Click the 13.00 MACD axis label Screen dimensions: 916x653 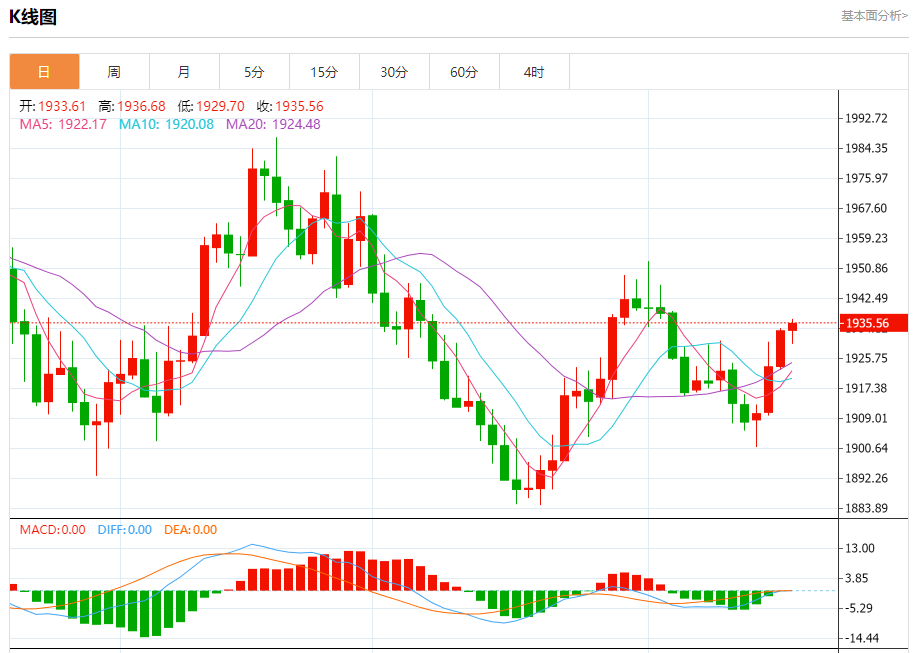coord(860,548)
